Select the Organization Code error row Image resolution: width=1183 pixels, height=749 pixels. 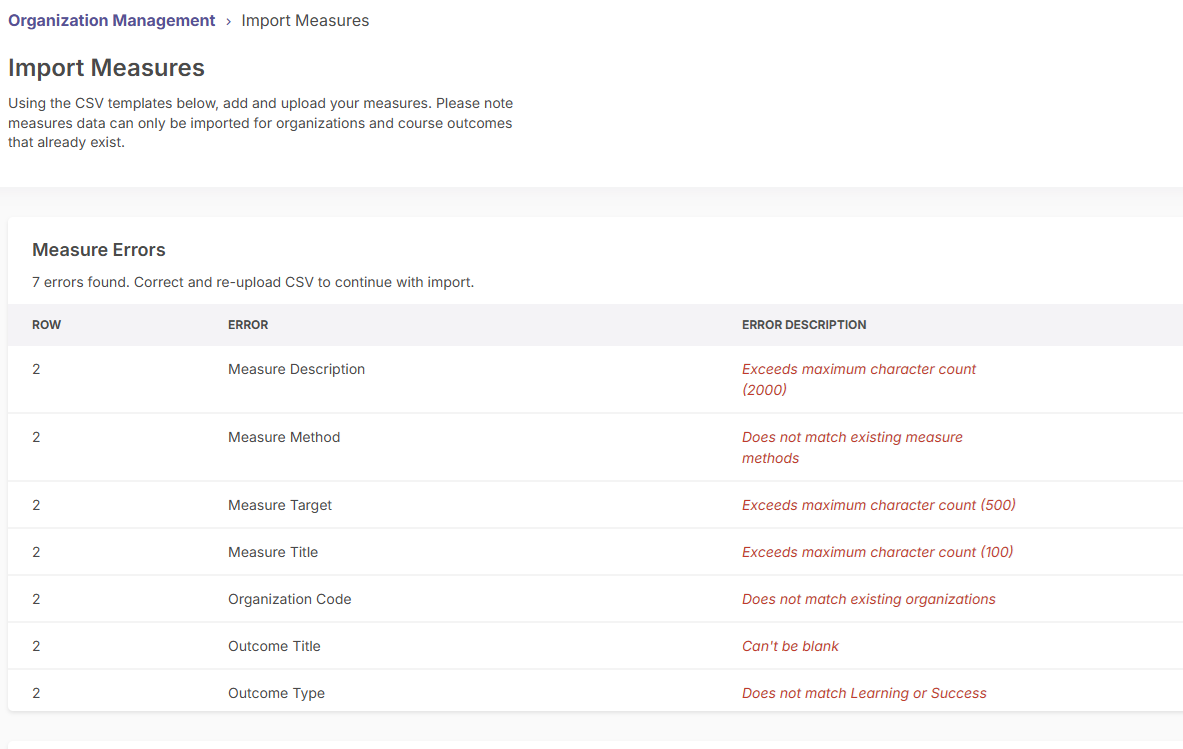pos(289,599)
